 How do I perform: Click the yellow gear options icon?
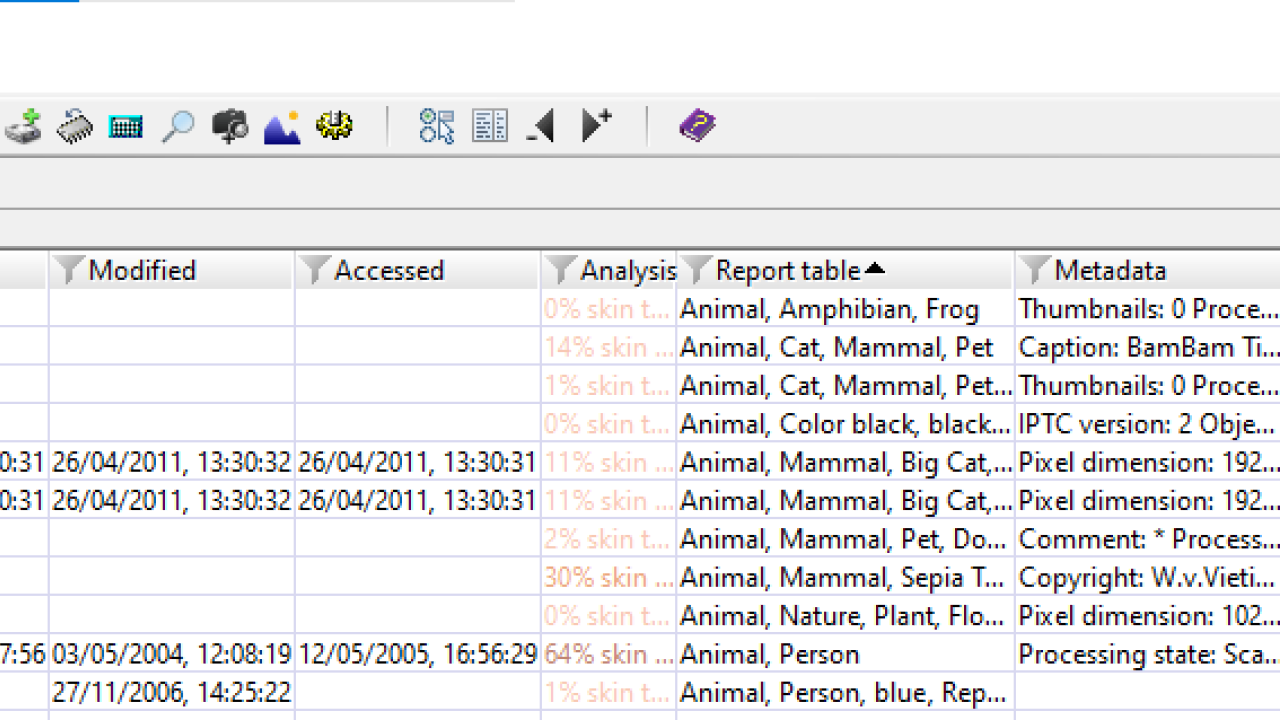(334, 127)
